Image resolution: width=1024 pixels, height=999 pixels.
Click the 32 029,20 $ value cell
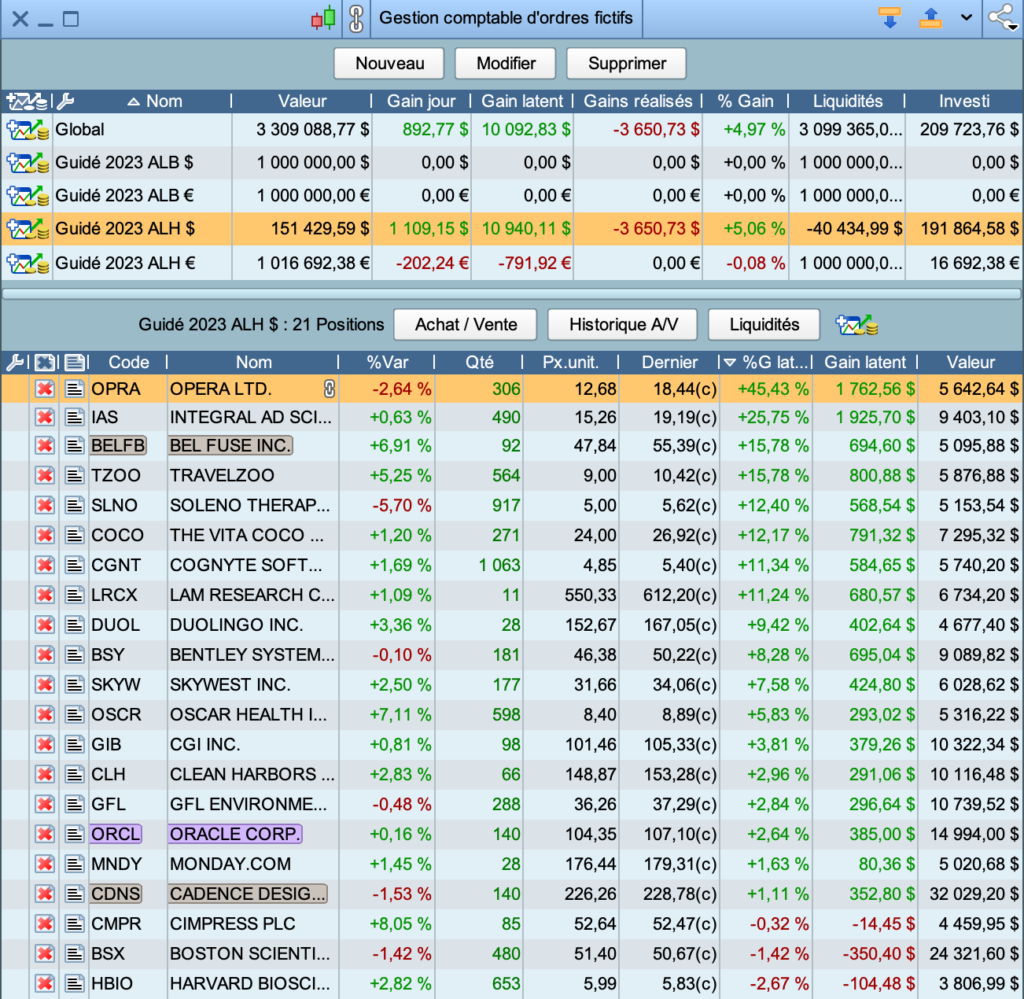tap(970, 894)
